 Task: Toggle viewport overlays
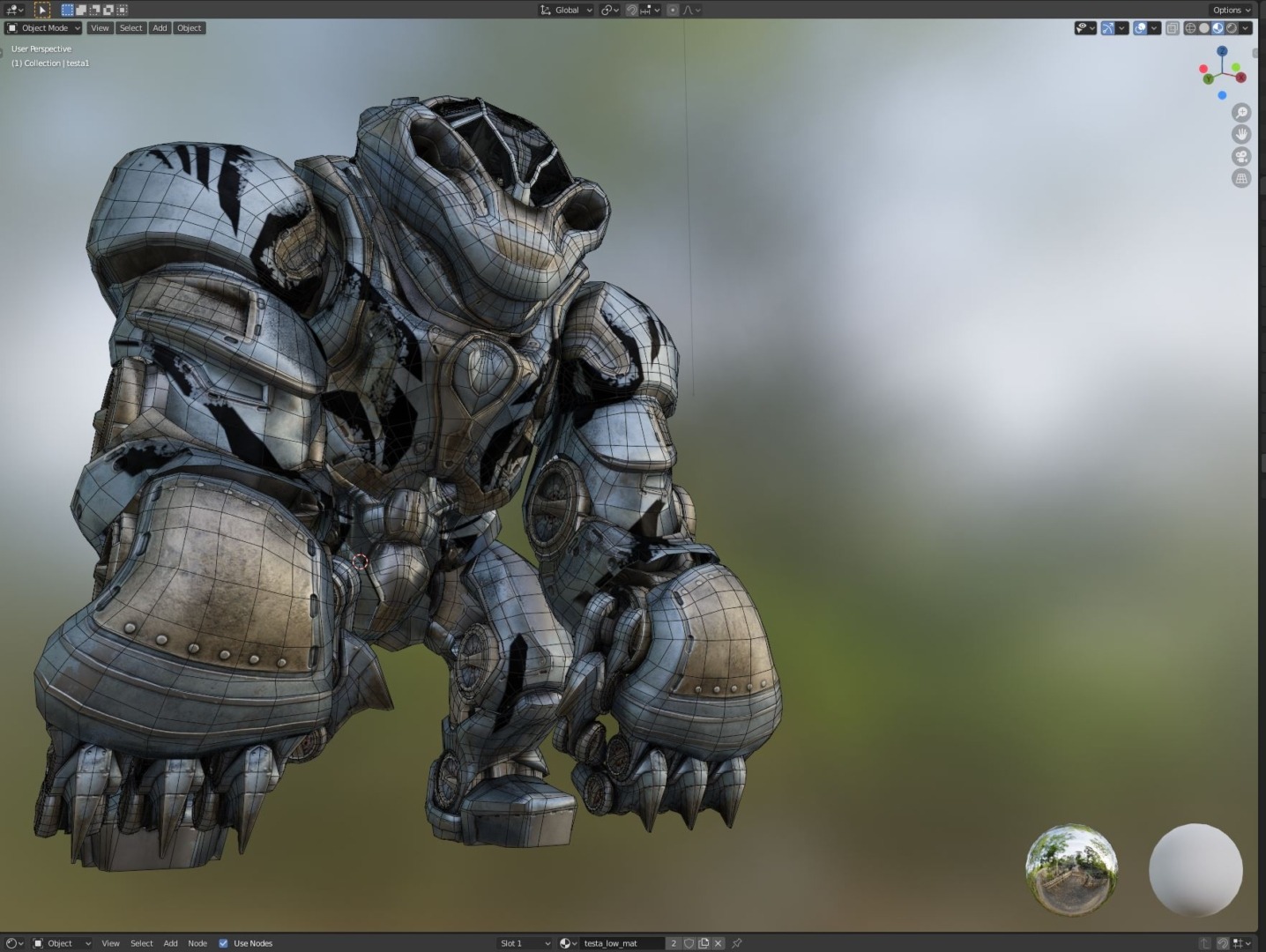click(1140, 28)
